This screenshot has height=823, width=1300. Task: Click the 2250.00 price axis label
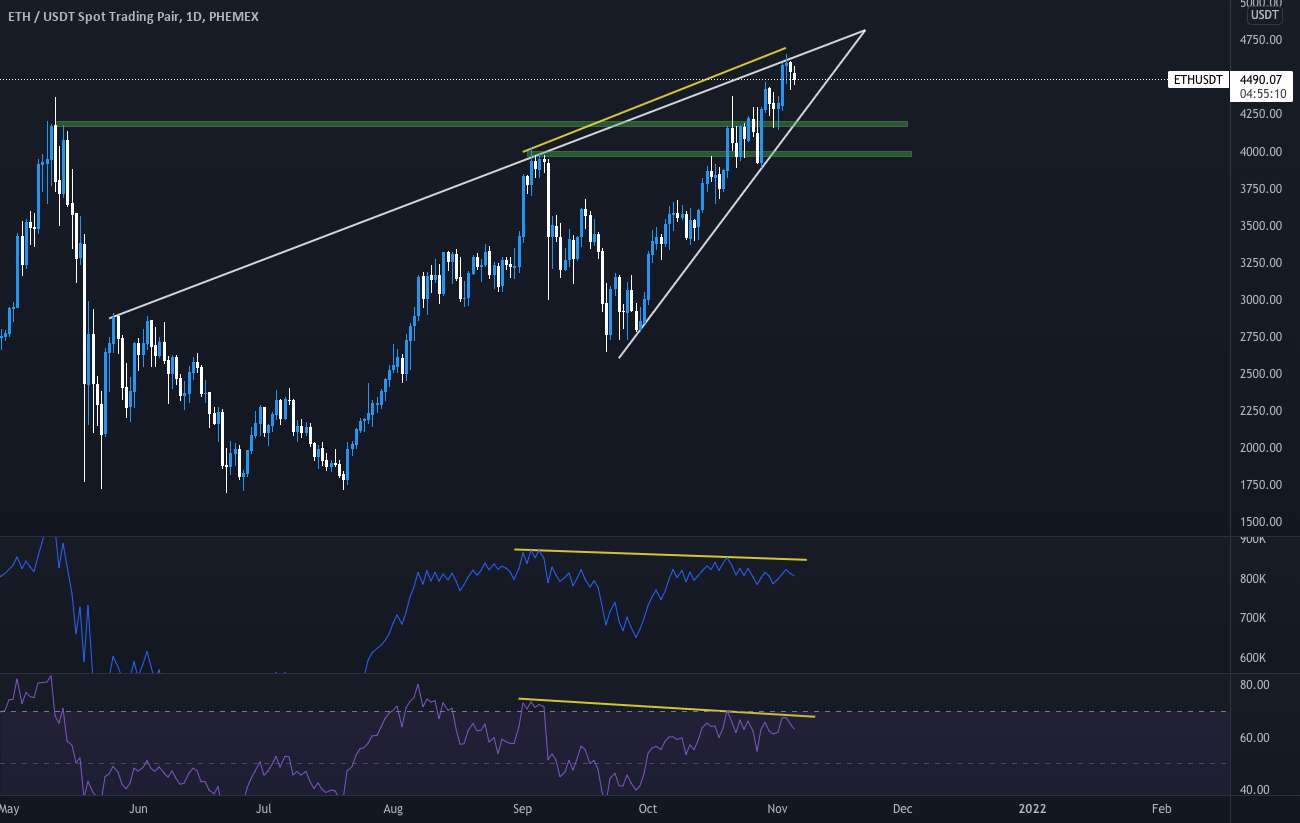pyautogui.click(x=1260, y=411)
